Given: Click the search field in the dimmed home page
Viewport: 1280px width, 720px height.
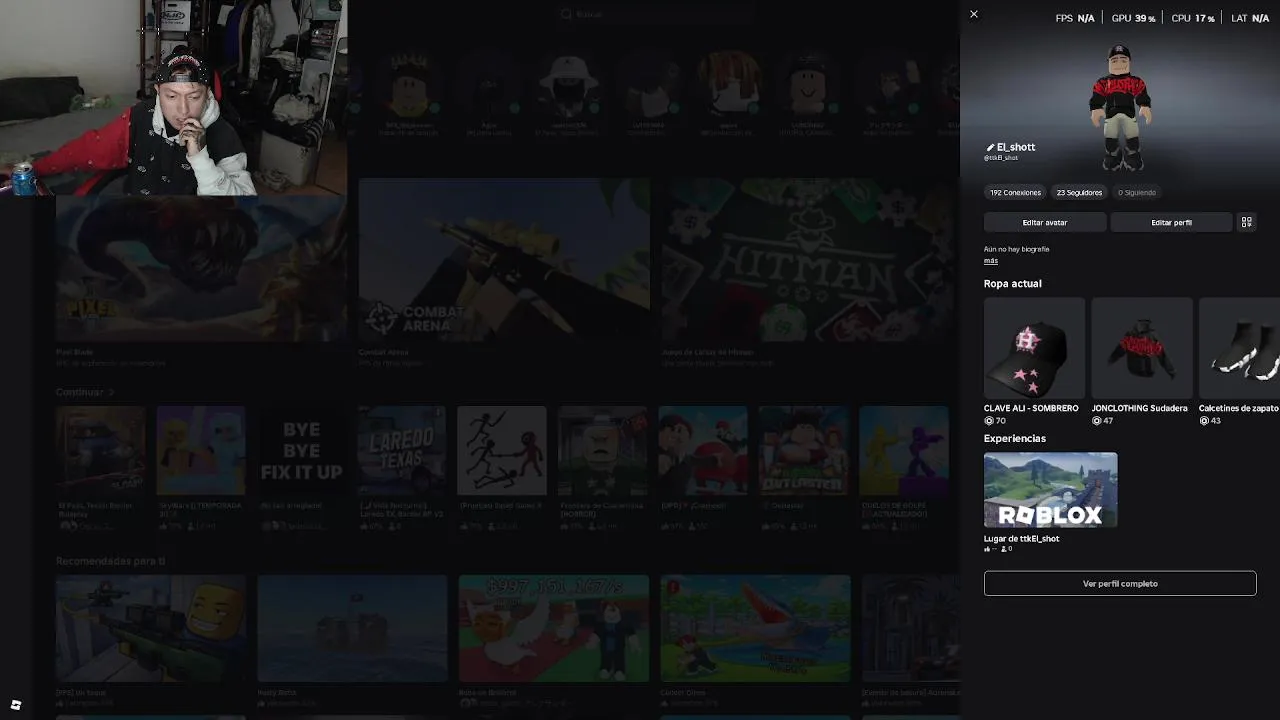Looking at the screenshot, I should pos(655,14).
